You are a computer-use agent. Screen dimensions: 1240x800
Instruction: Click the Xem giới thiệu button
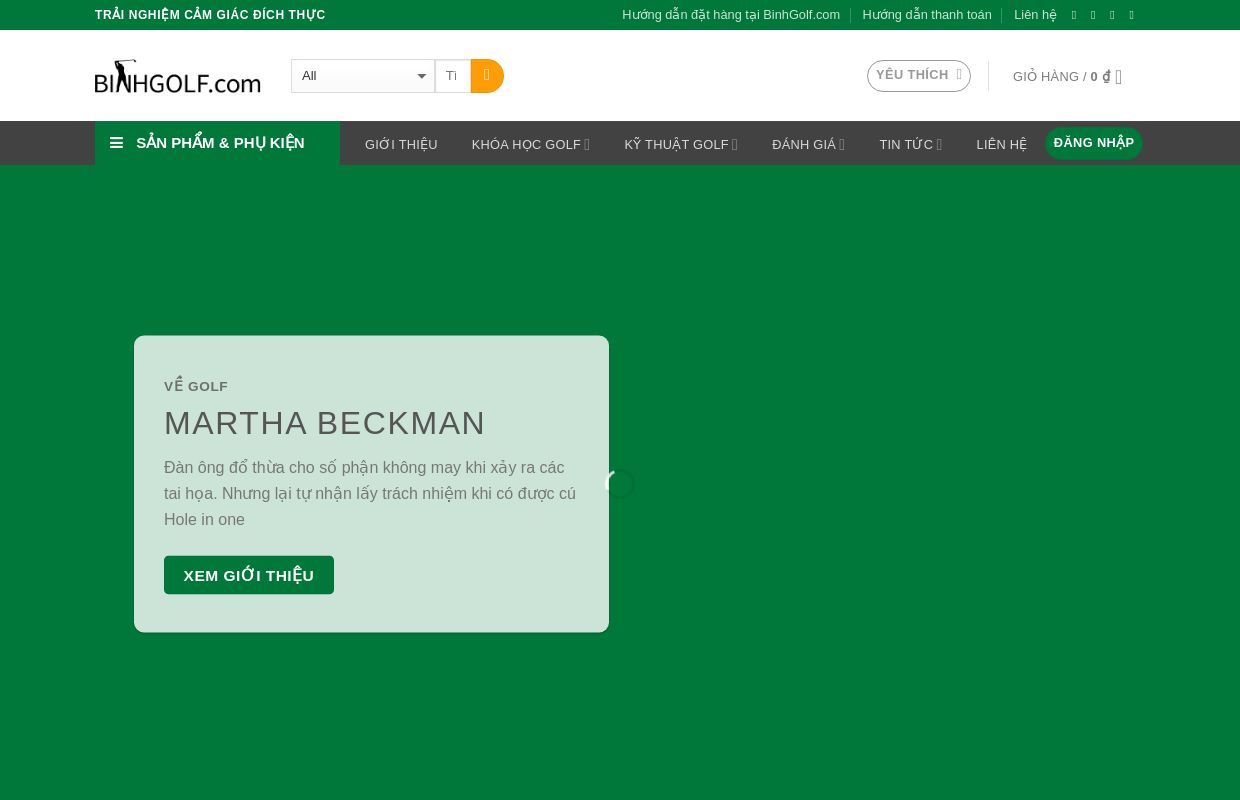pyautogui.click(x=249, y=575)
